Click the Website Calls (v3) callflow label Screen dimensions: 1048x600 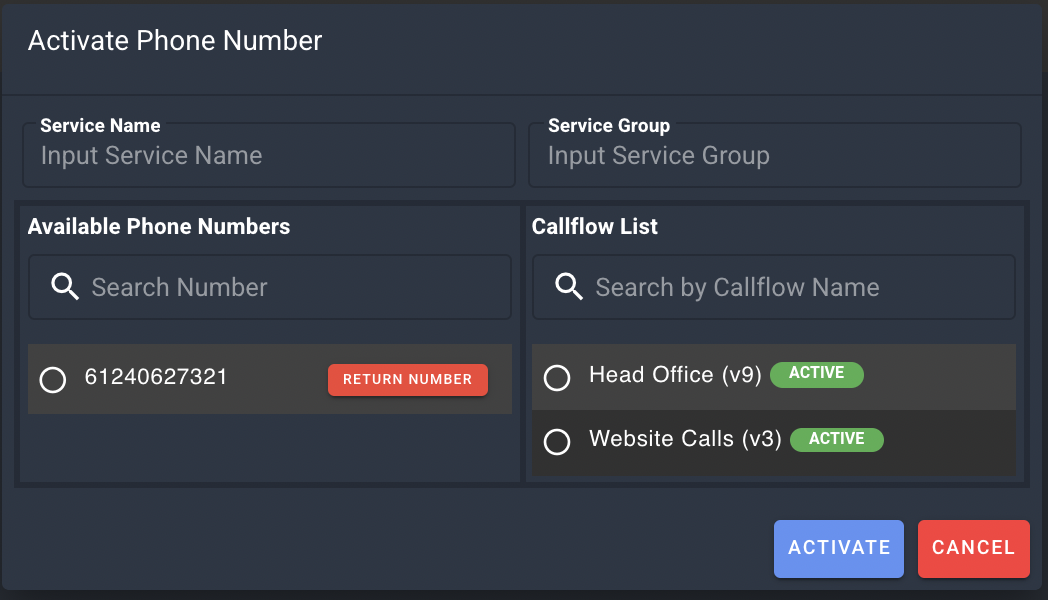pyautogui.click(x=685, y=439)
